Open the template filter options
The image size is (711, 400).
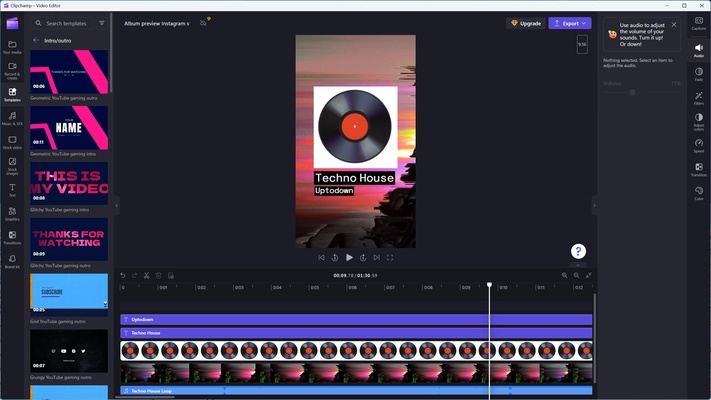tap(102, 23)
